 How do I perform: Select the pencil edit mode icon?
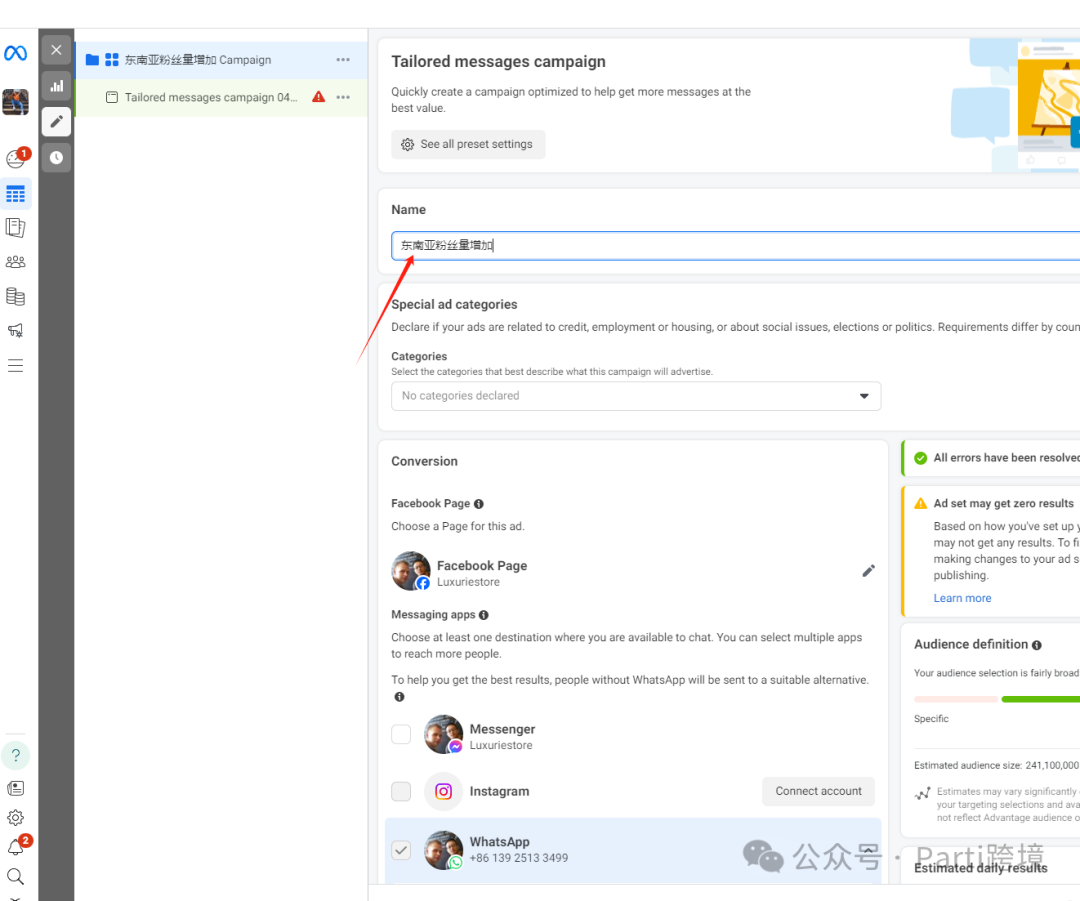(x=56, y=122)
